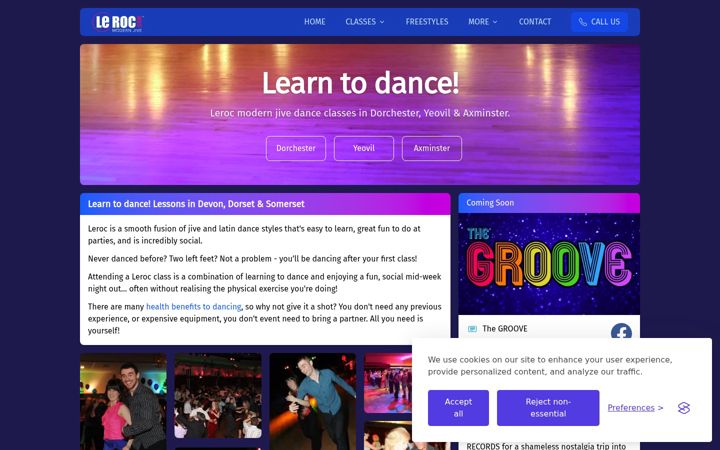Select the Yeovil class button
720x450 pixels.
click(364, 148)
